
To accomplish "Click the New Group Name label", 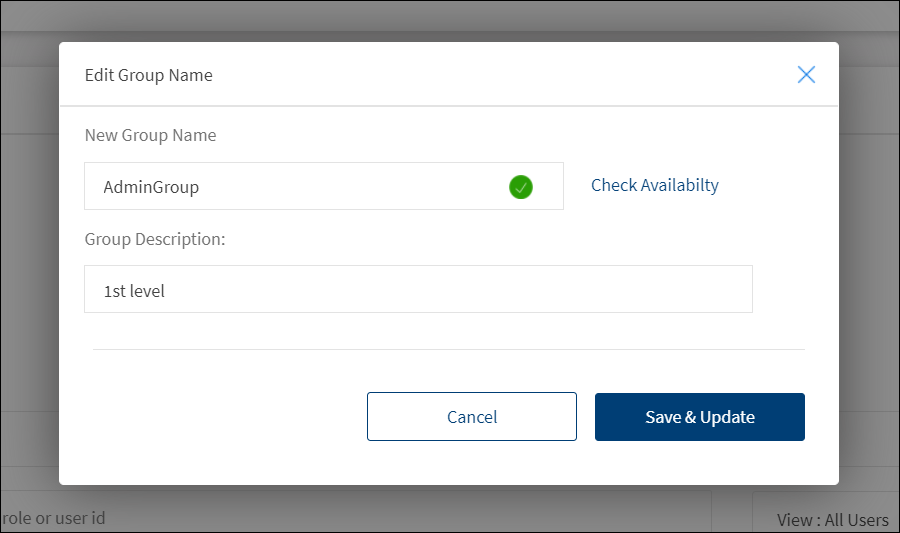I will pyautogui.click(x=150, y=135).
